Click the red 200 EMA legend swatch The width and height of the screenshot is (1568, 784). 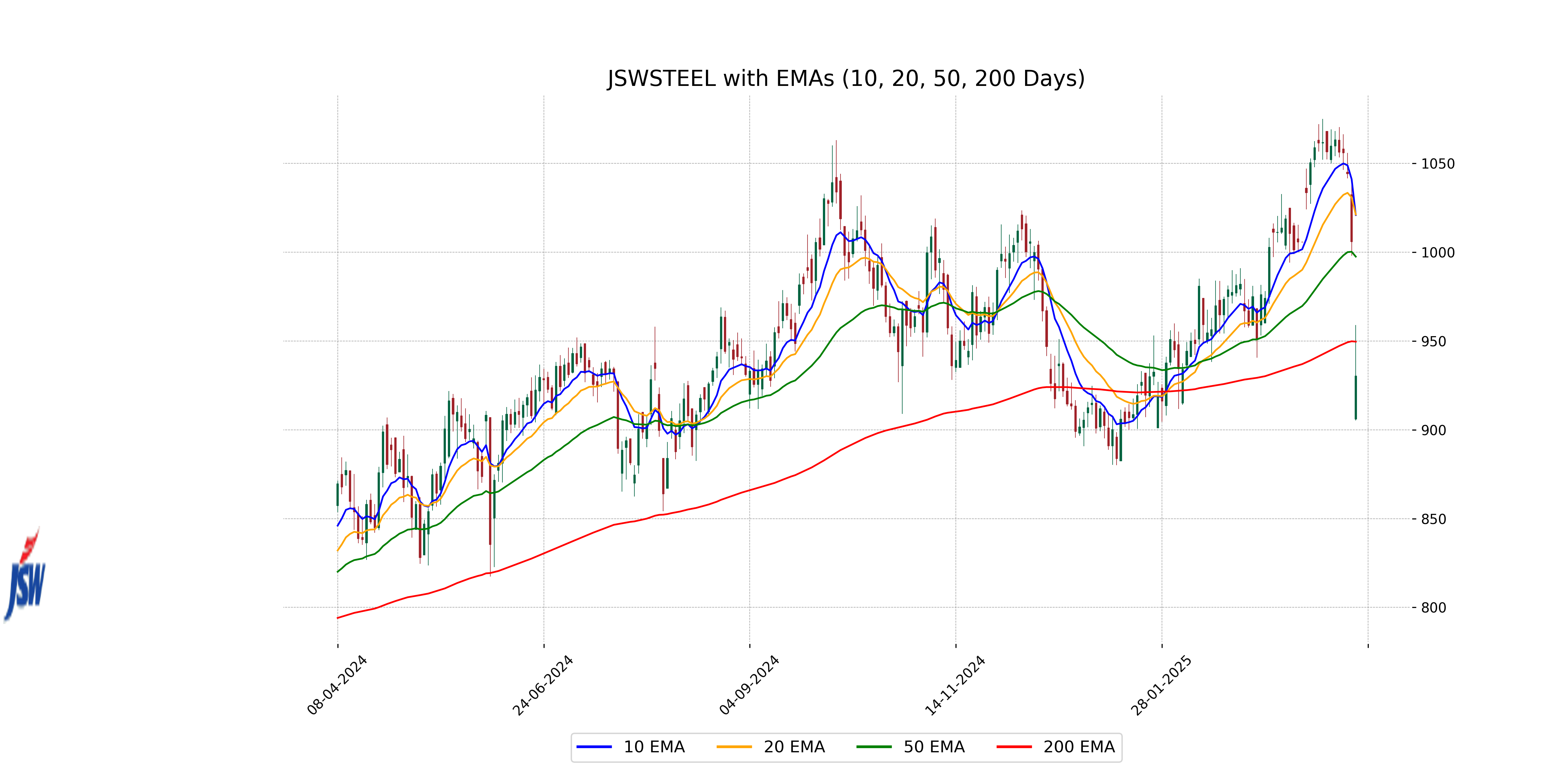click(1013, 747)
